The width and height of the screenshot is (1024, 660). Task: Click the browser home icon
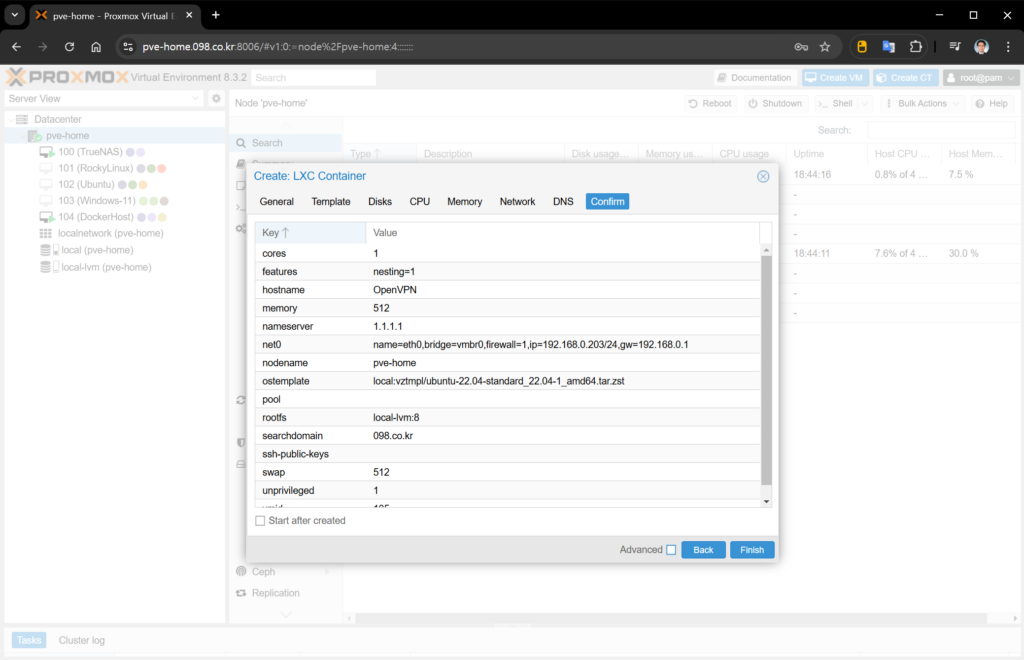[x=96, y=46]
